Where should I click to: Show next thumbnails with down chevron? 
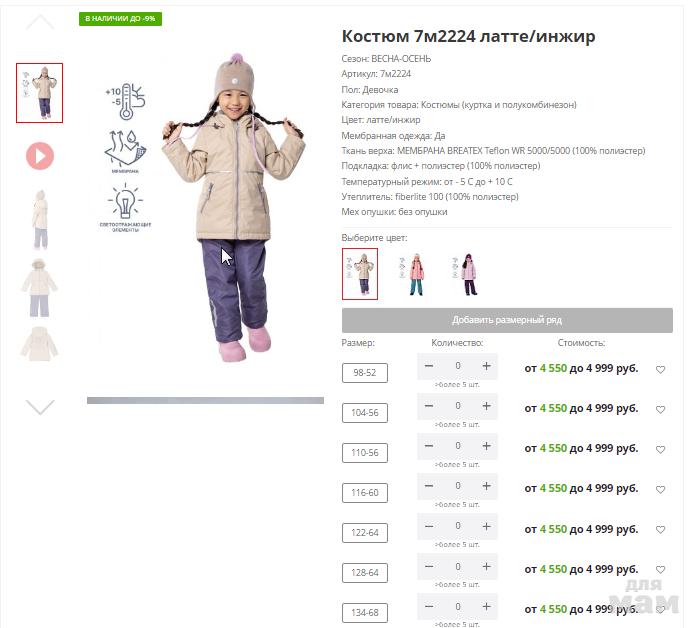tap(40, 407)
